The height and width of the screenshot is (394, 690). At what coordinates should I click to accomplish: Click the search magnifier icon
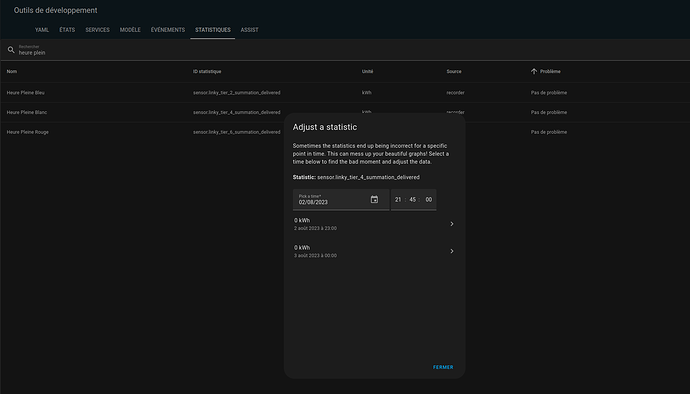point(11,50)
